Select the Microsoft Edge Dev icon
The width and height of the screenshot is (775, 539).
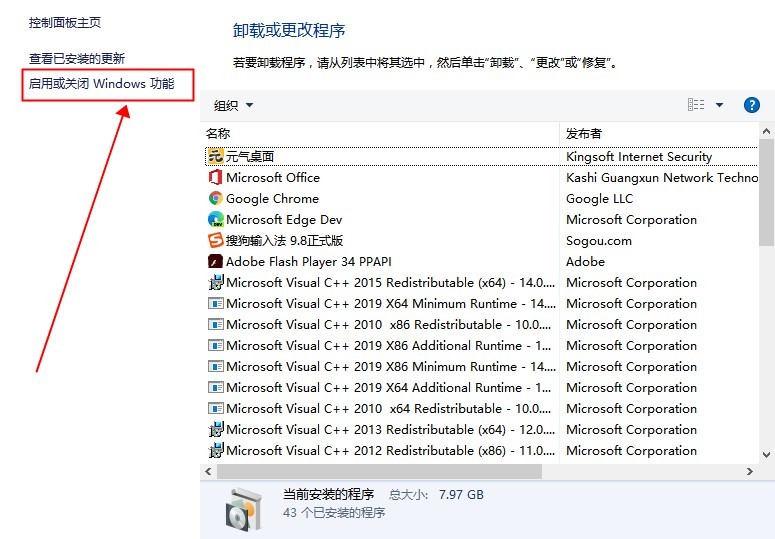point(215,219)
